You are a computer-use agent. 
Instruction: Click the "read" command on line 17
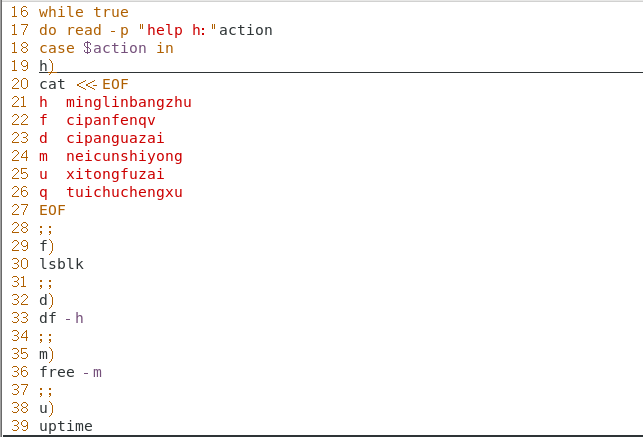pyautogui.click(x=84, y=30)
